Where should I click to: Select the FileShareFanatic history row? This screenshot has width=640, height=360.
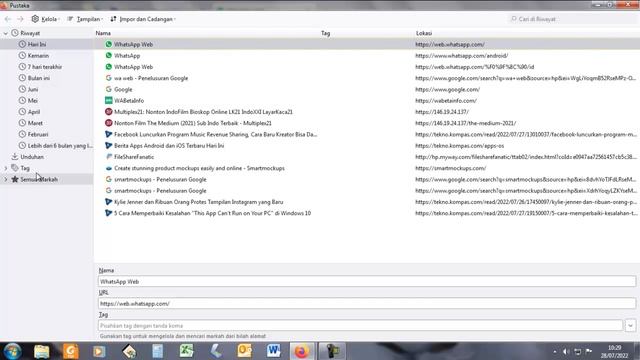(x=367, y=157)
